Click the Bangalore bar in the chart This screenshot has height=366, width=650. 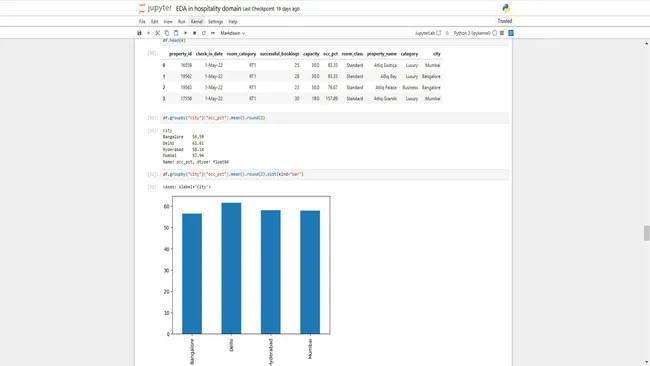coord(192,274)
